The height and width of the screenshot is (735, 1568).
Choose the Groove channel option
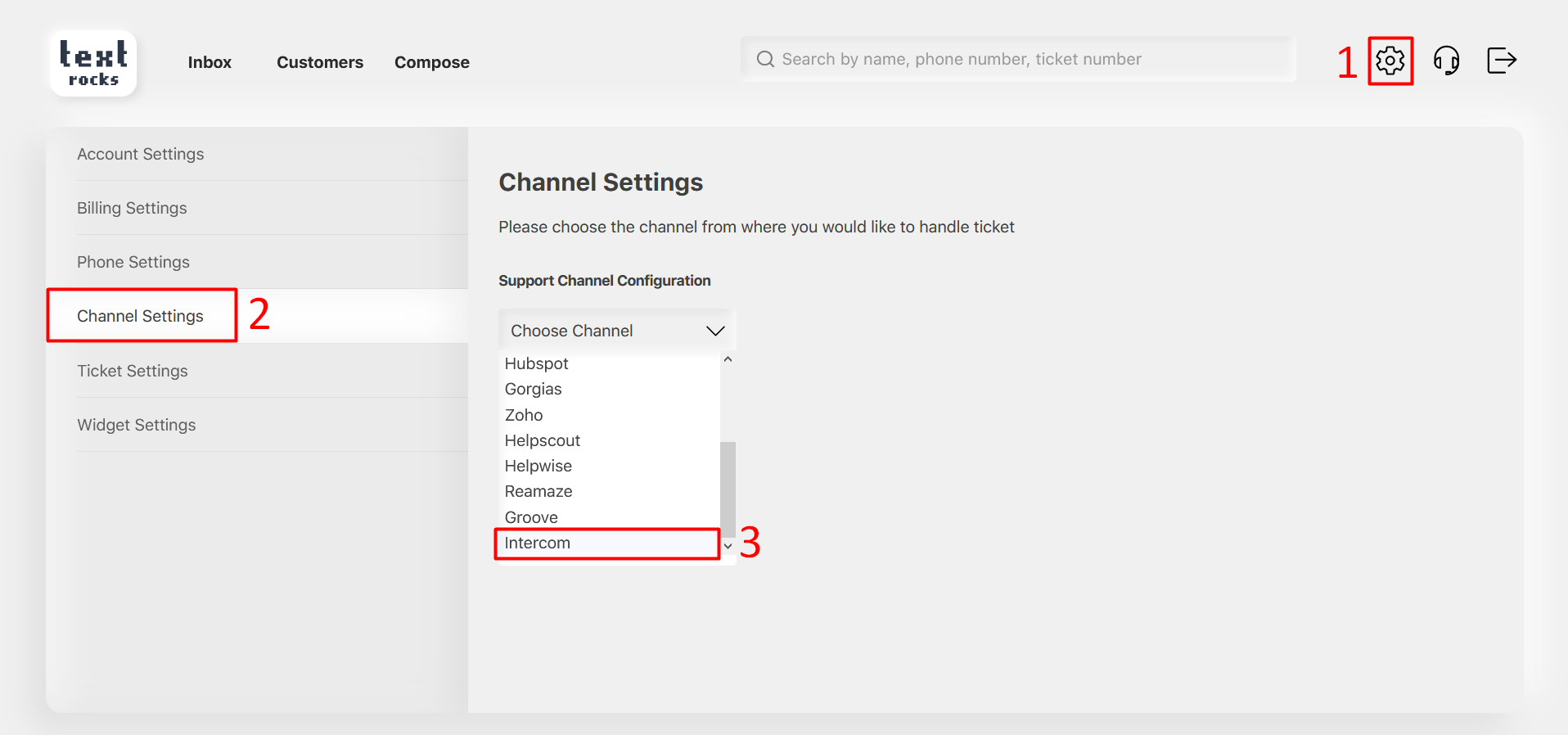pyautogui.click(x=531, y=517)
